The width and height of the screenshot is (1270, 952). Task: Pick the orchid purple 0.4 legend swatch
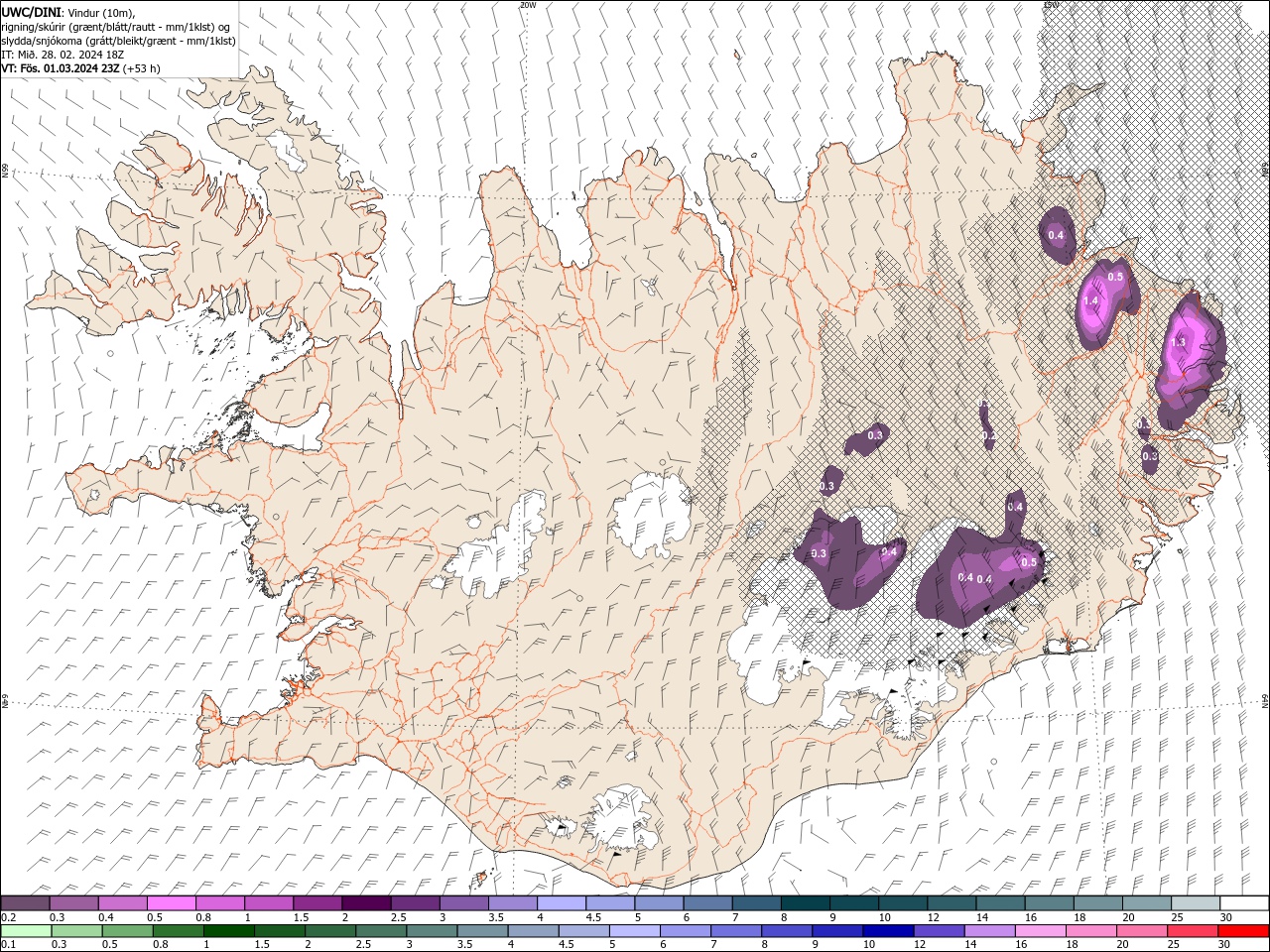click(123, 903)
